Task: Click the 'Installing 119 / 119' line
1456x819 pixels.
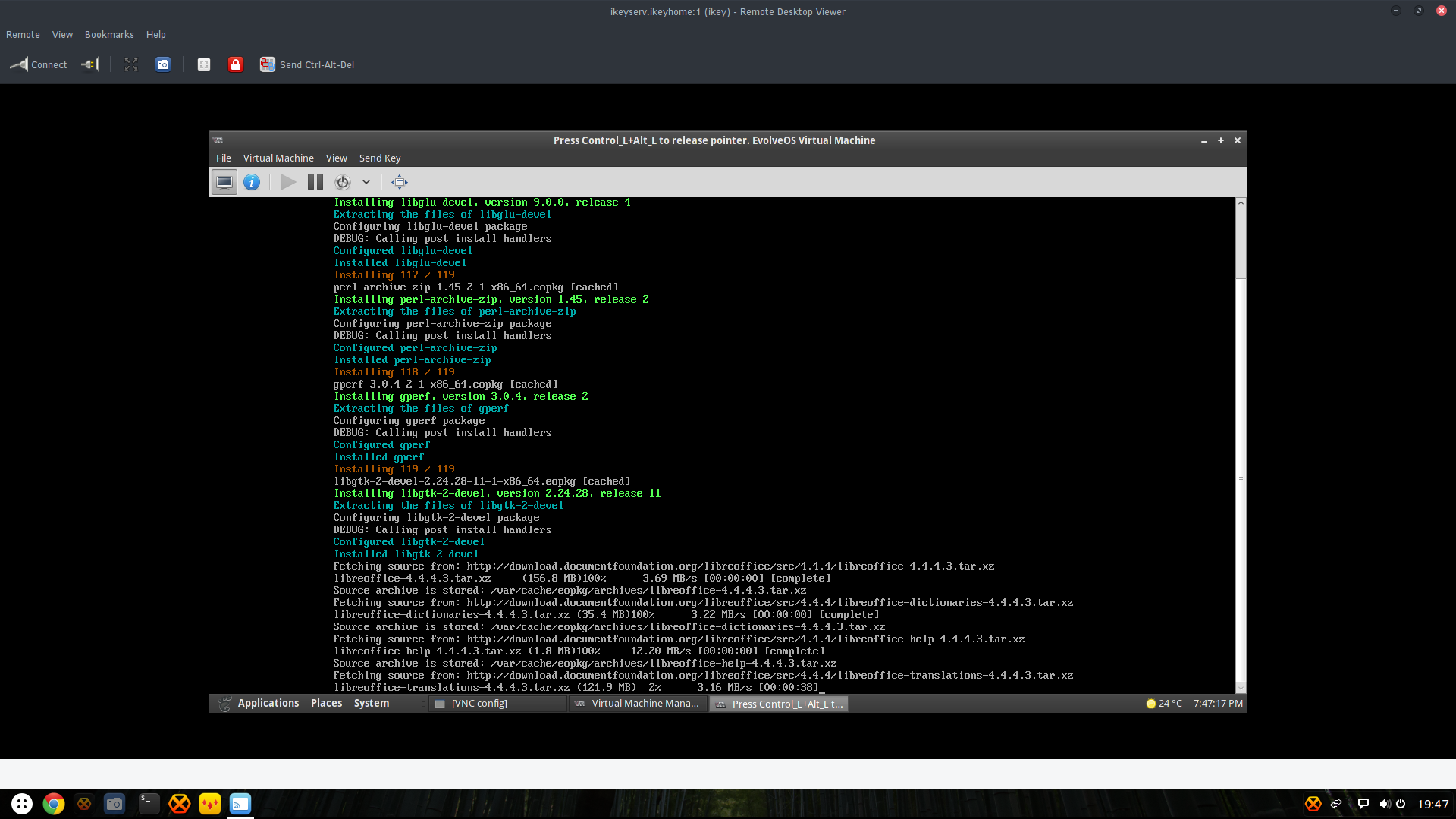Action: (394, 469)
